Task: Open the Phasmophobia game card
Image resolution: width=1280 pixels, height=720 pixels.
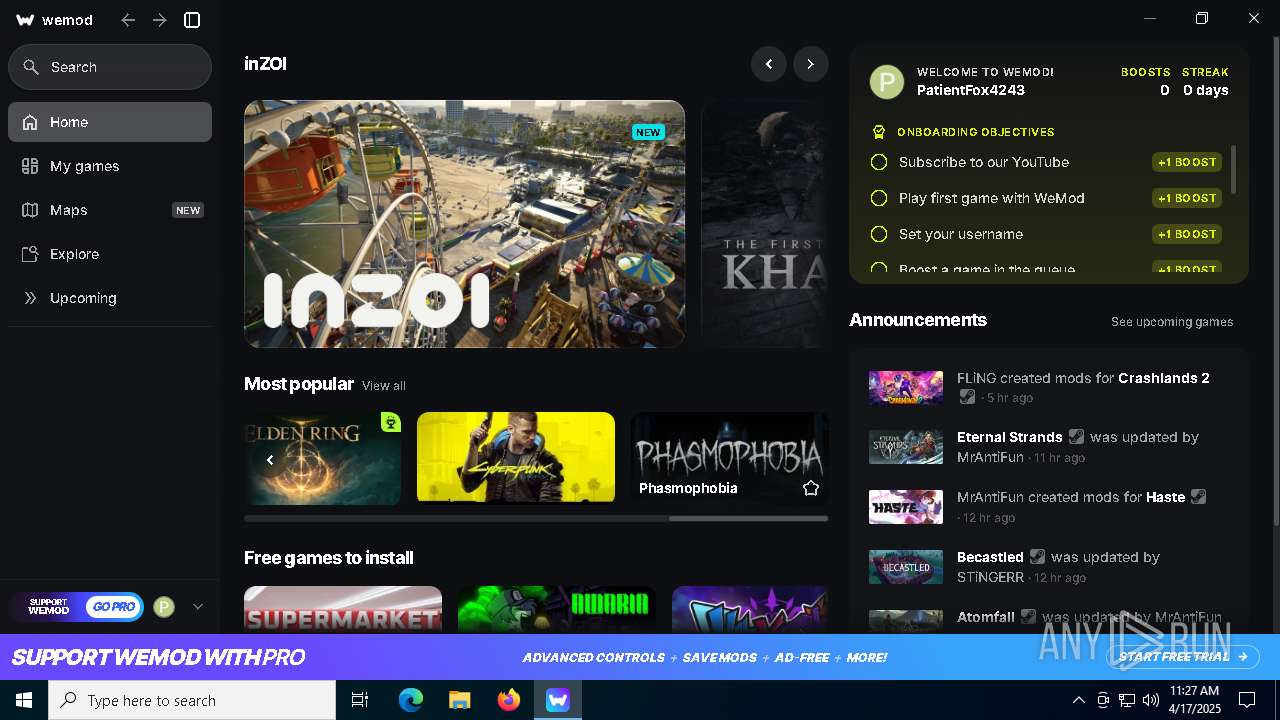Action: click(x=729, y=457)
